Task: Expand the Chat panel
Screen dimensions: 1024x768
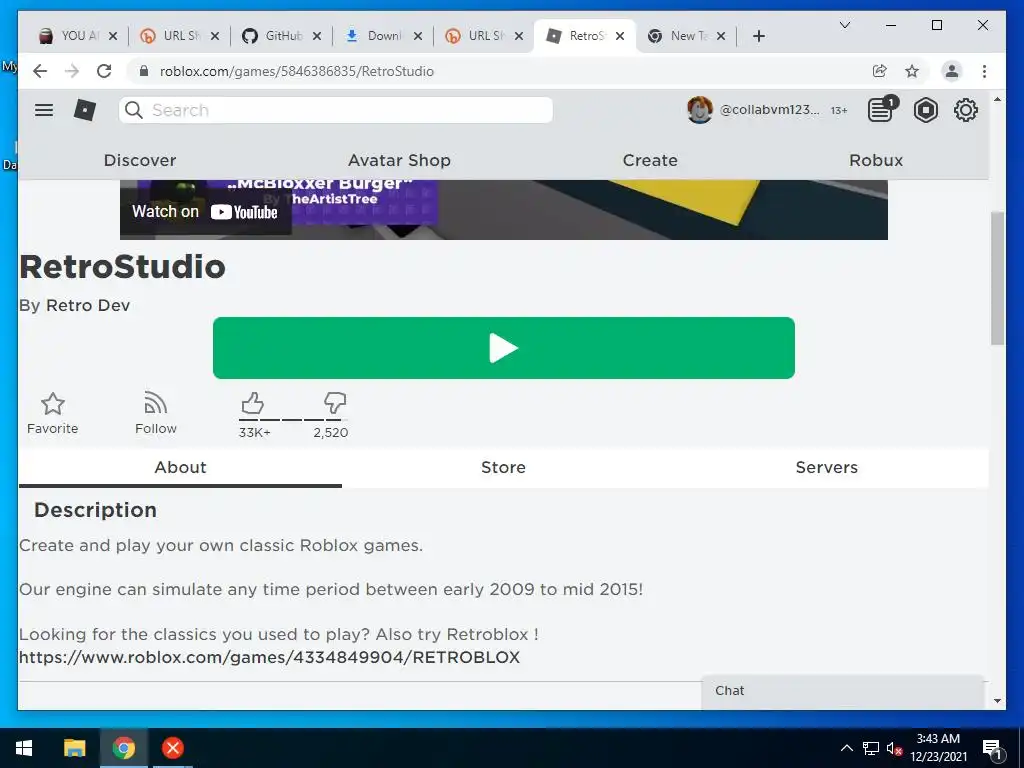Action: coord(842,691)
